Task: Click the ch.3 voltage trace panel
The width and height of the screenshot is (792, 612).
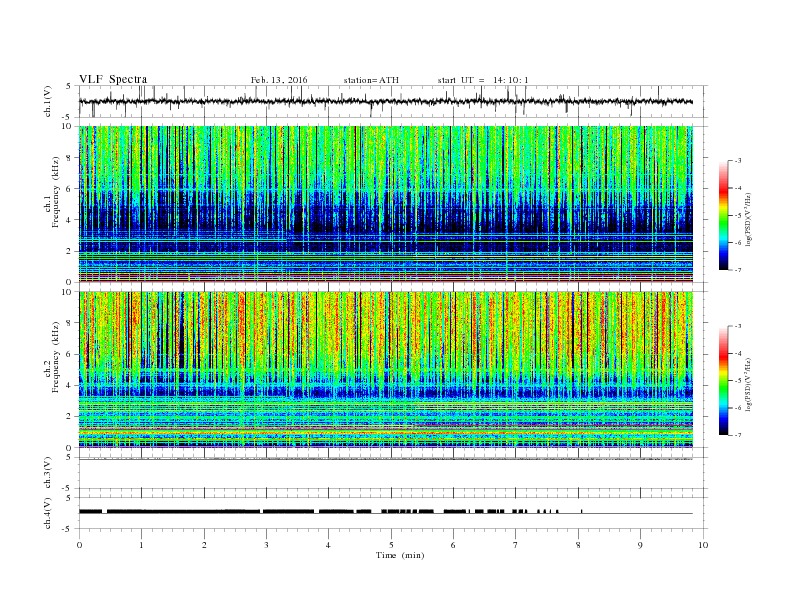Action: point(393,473)
